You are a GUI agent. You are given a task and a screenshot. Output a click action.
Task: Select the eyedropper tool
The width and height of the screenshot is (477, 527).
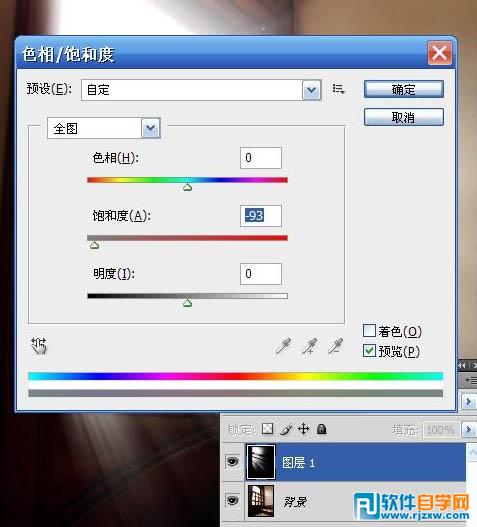click(x=283, y=346)
